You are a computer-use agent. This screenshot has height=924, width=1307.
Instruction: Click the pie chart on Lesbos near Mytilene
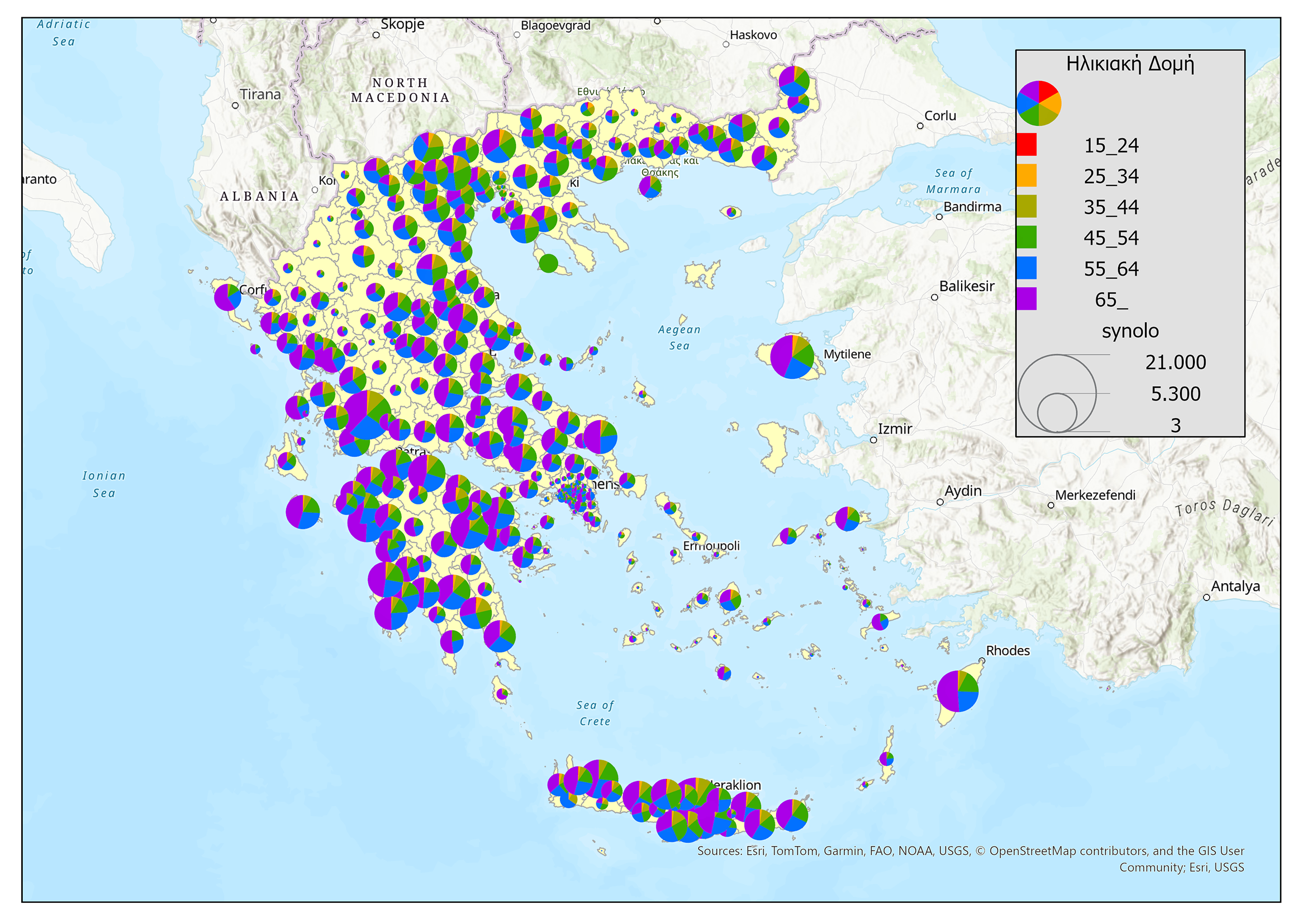coord(791,357)
